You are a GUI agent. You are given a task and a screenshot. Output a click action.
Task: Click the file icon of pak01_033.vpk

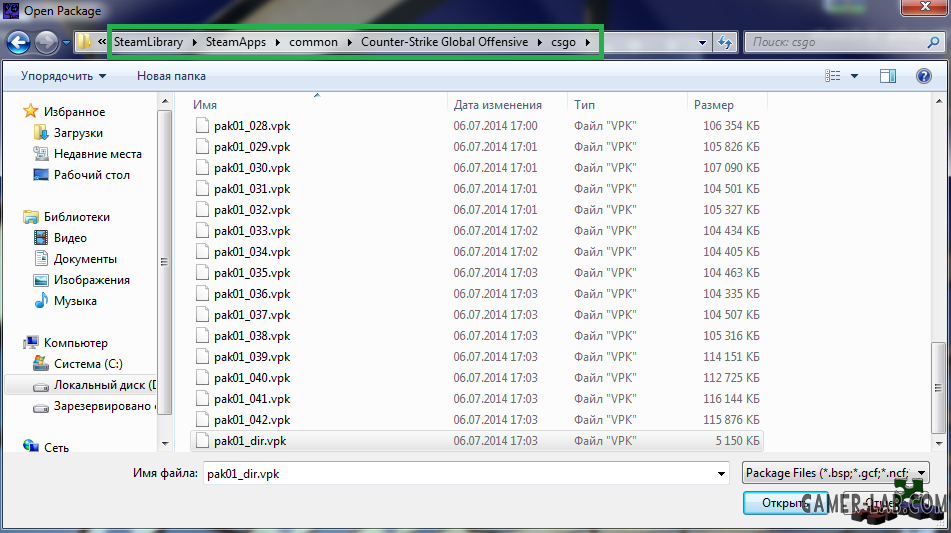[202, 230]
